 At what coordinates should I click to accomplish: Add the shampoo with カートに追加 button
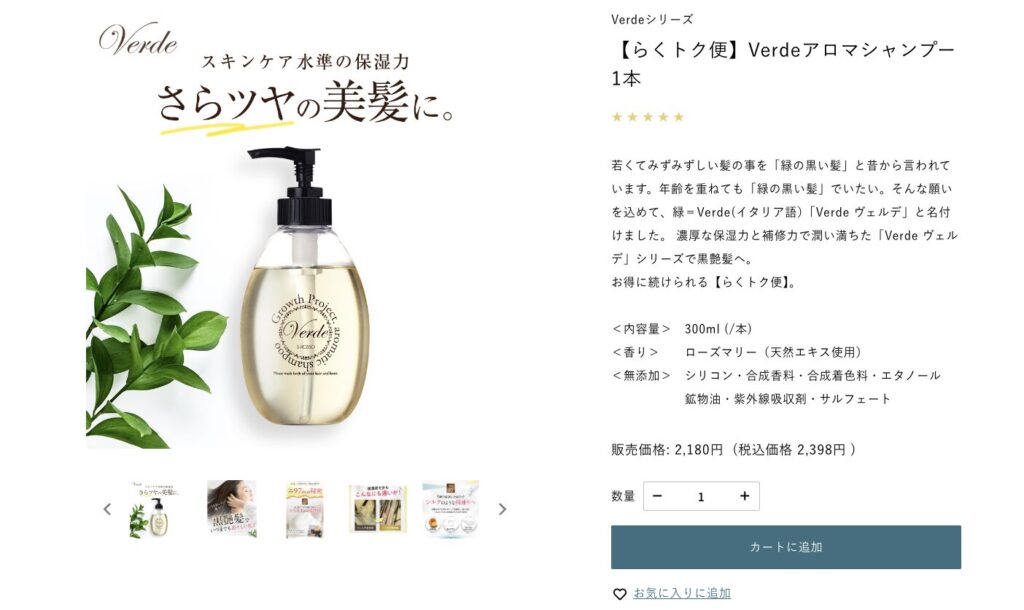(786, 547)
